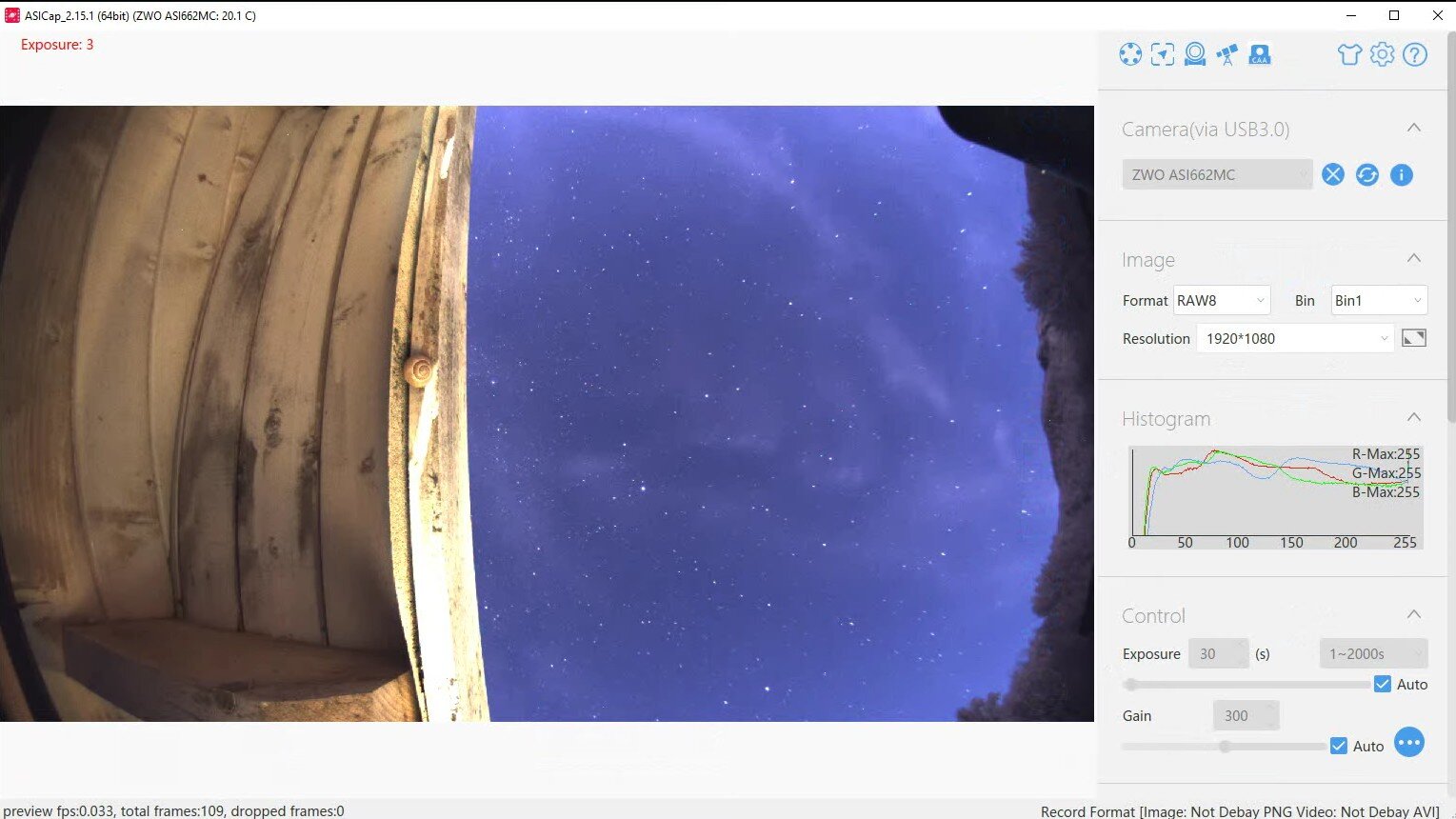
Task: Click the Image section header
Action: tap(1148, 260)
